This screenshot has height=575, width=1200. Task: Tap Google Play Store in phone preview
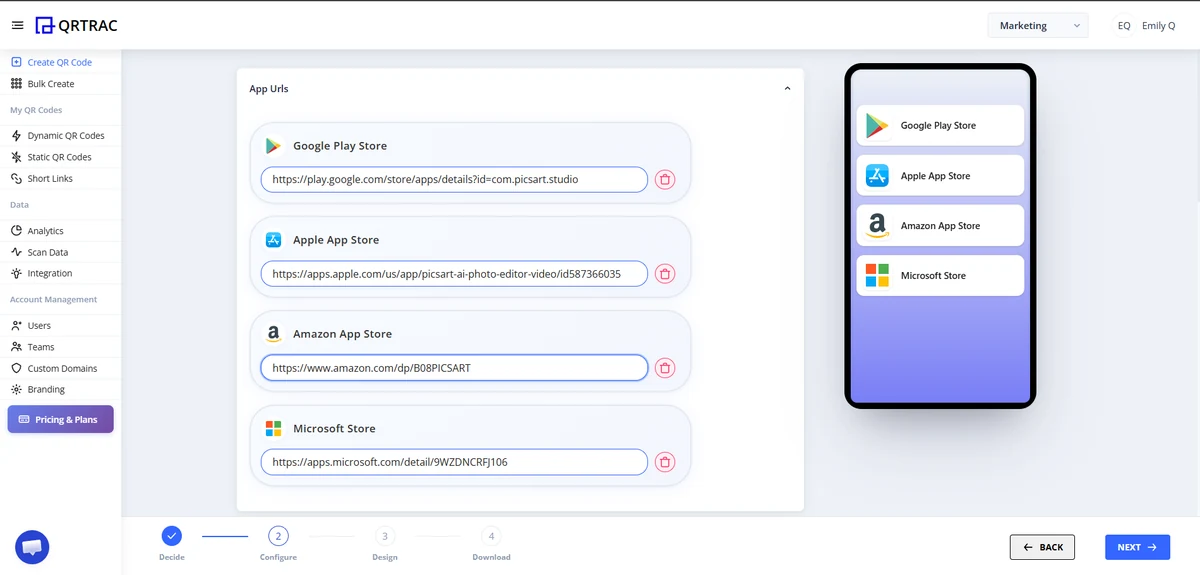point(940,126)
